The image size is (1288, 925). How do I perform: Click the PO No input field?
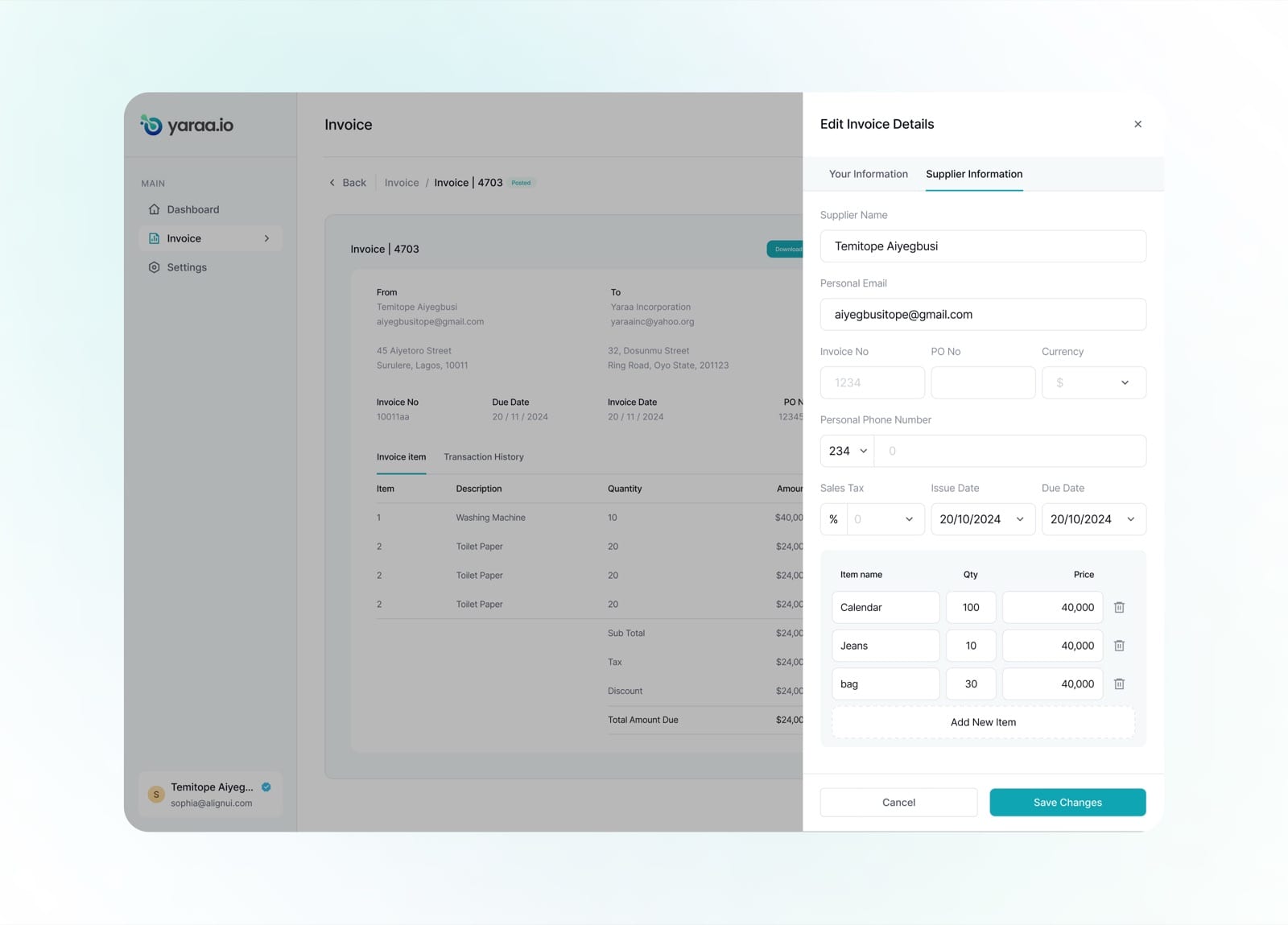click(x=983, y=382)
